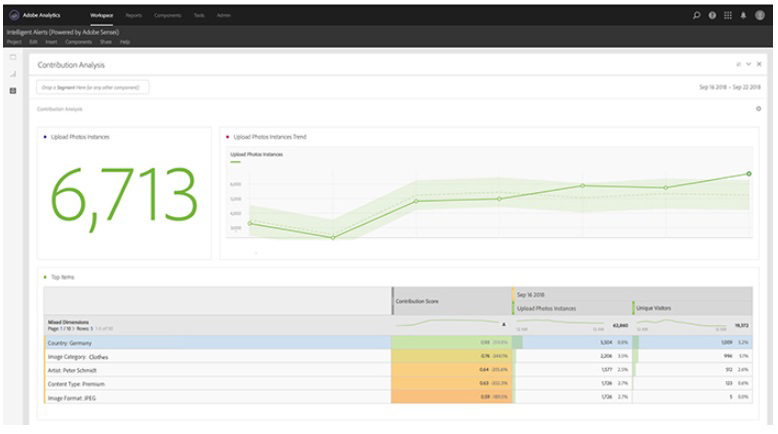Open the search magnifier in top bar
This screenshot has height=434, width=778.
pyautogui.click(x=697, y=16)
